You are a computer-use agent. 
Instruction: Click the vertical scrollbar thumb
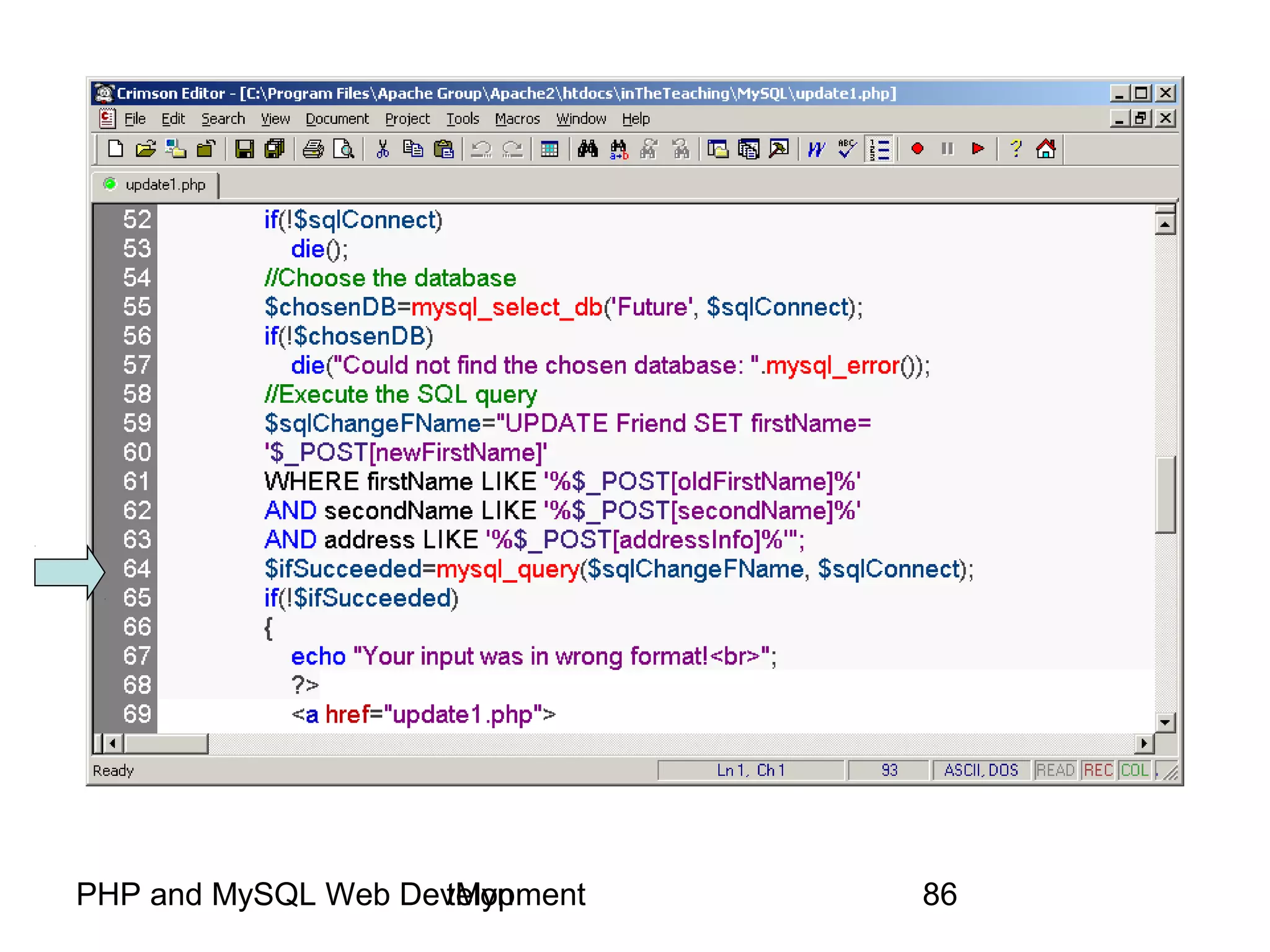[1165, 495]
